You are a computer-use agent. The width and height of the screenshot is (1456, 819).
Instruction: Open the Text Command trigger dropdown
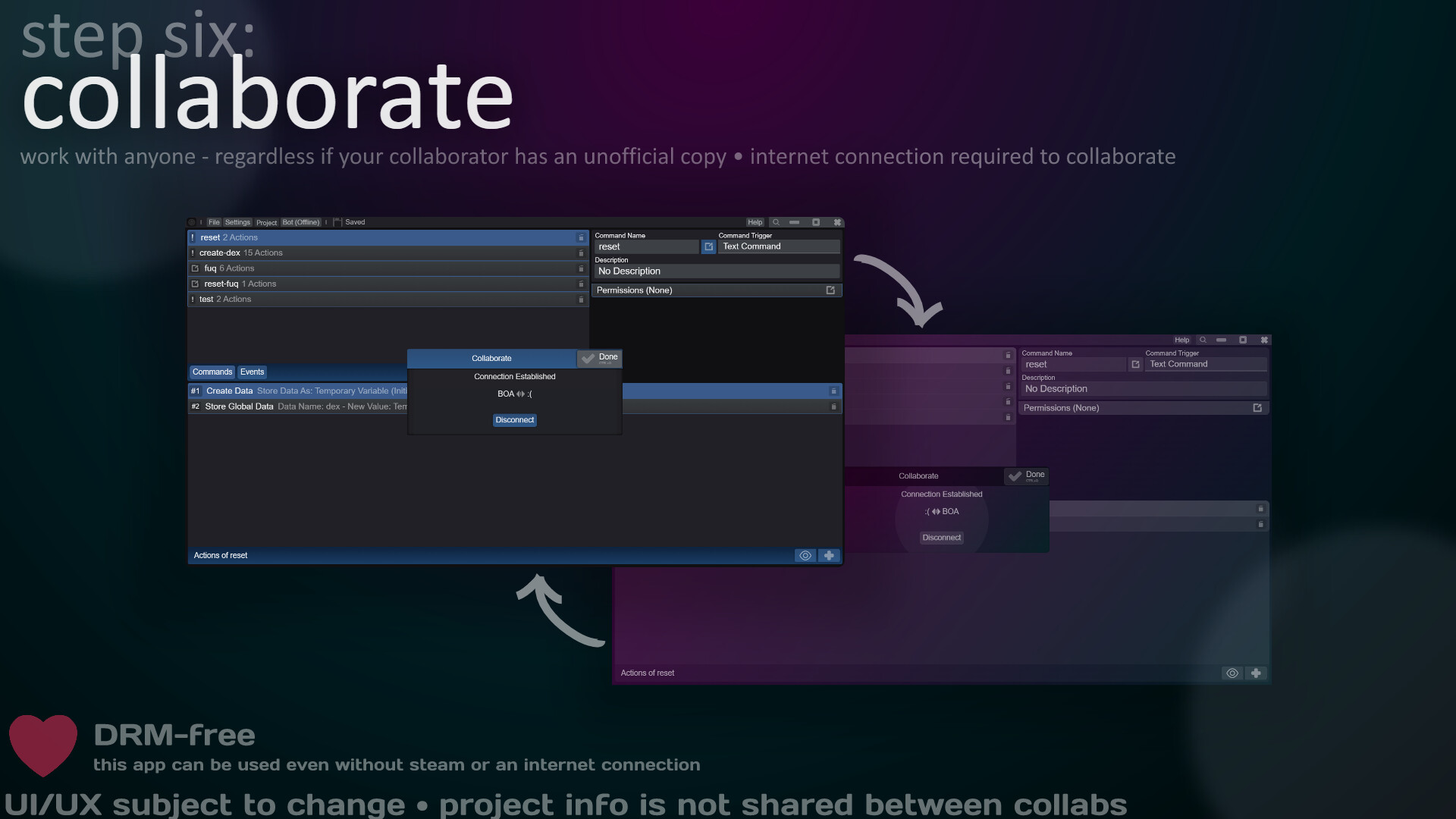point(779,246)
